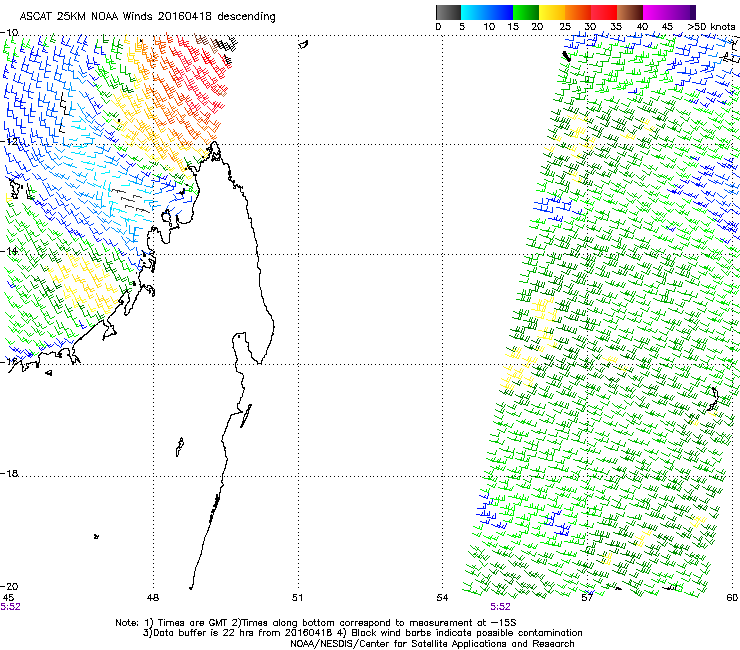This screenshot has height=650, width=740.
Task: Click the gray 0-5 knots legend segment
Action: (448, 12)
